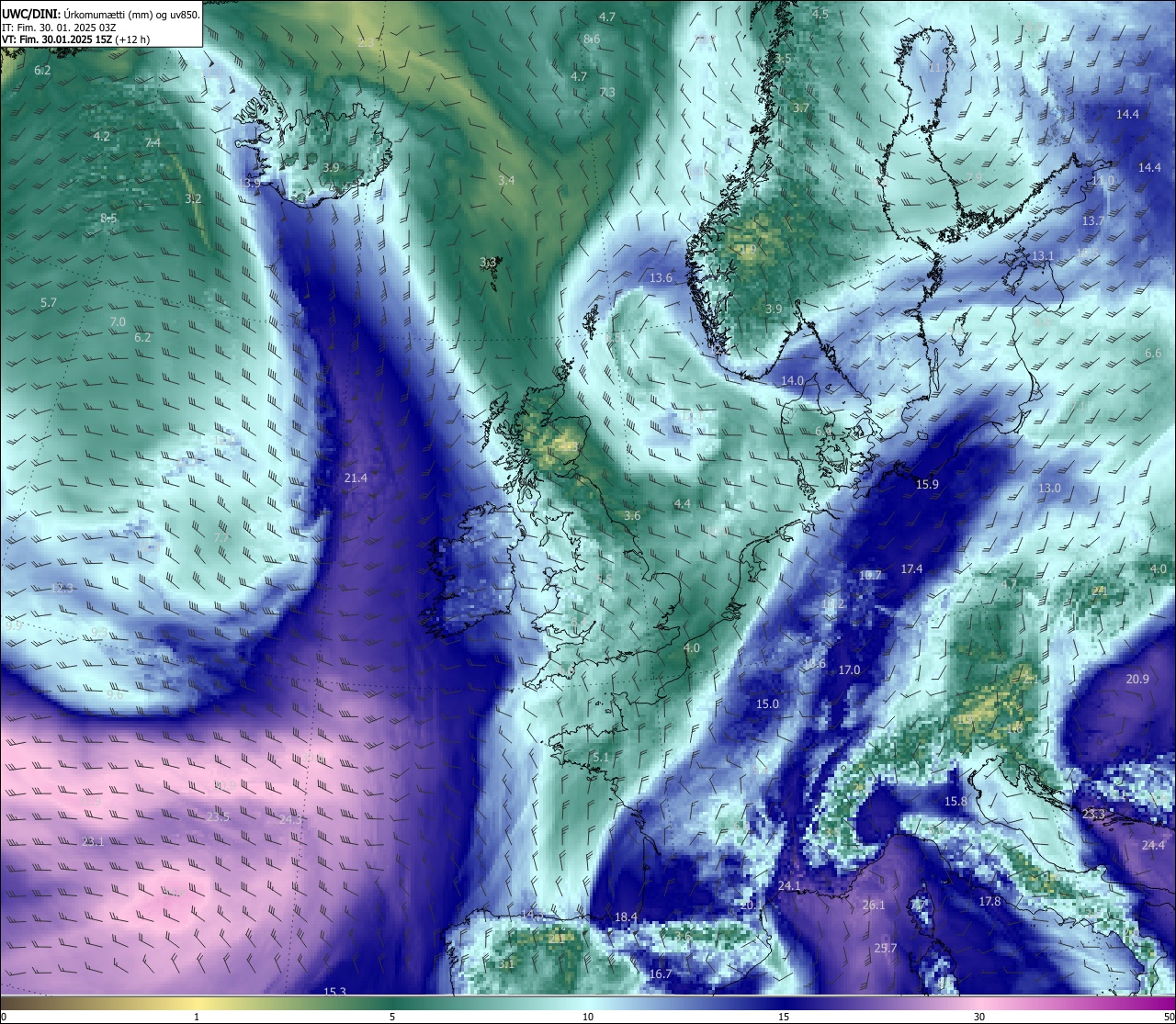
Task: Click the map title "UWC/DINI: Úrkomumætti (mm) og uv850."
Action: point(101,15)
